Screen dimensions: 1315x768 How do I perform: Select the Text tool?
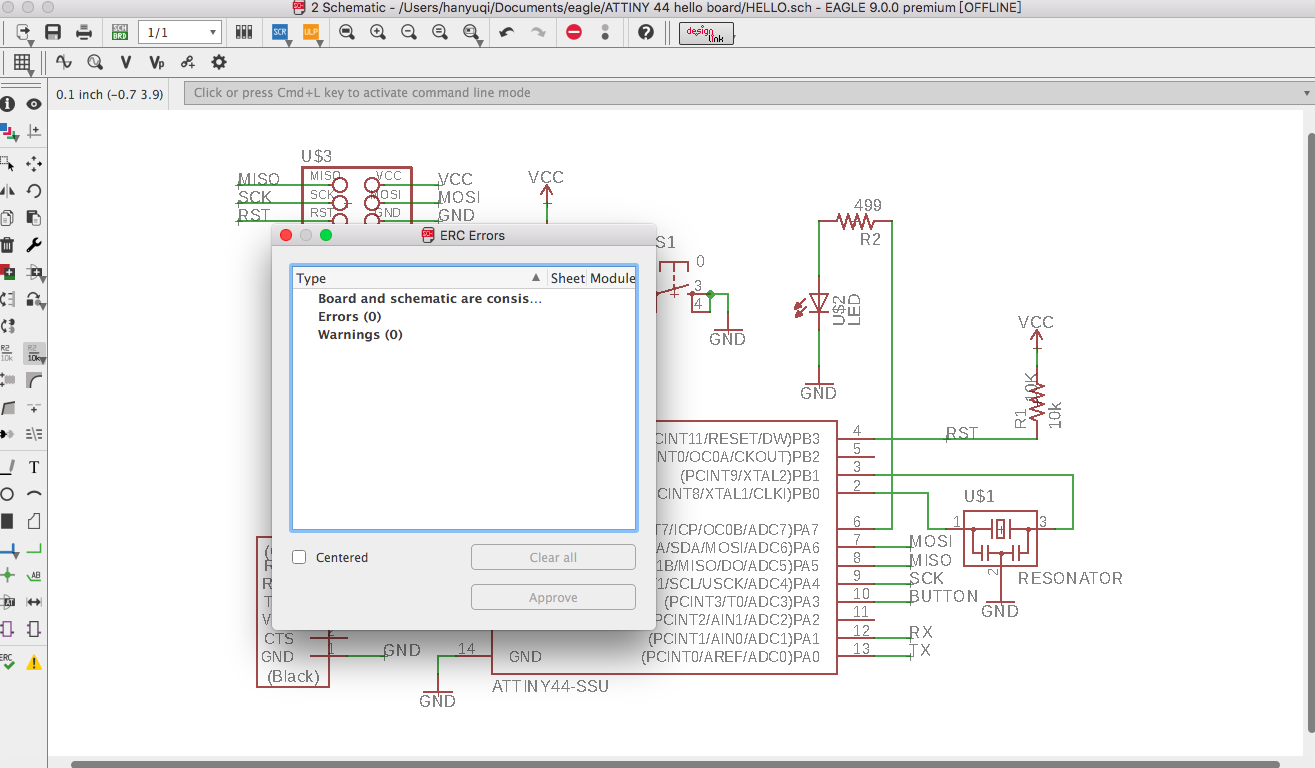[34, 467]
